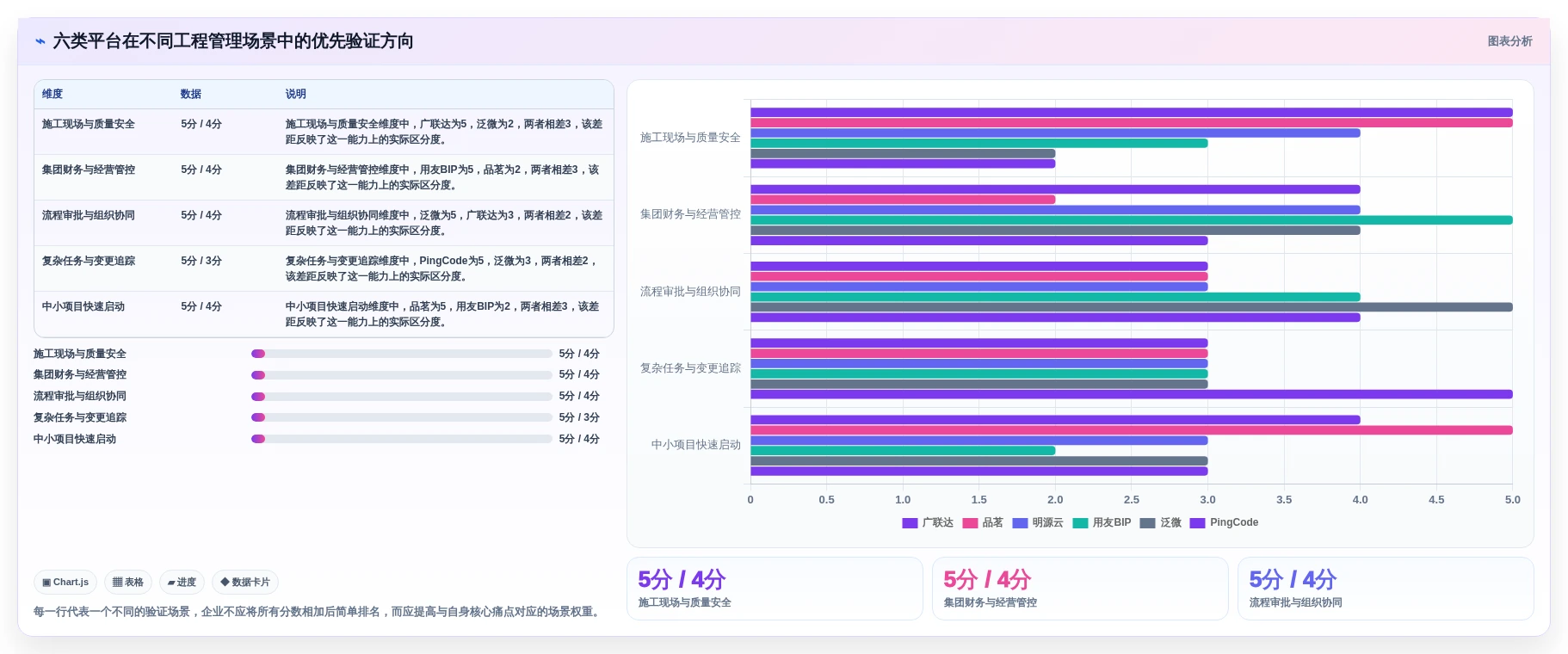Click the panel title 六类平台在不同工程管理场景
The height and width of the screenshot is (654, 1568).
(x=233, y=41)
